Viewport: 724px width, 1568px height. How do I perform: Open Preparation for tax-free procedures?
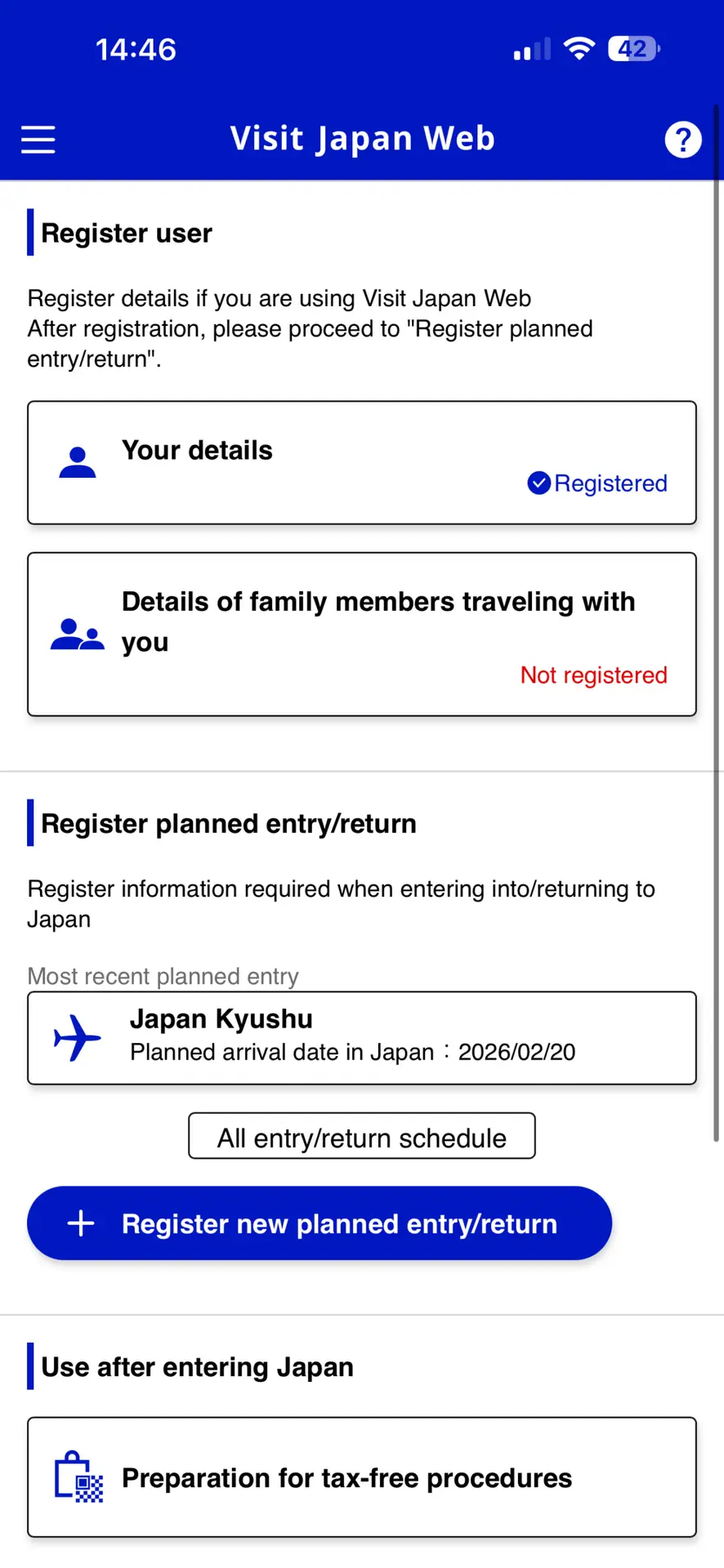click(x=361, y=1477)
